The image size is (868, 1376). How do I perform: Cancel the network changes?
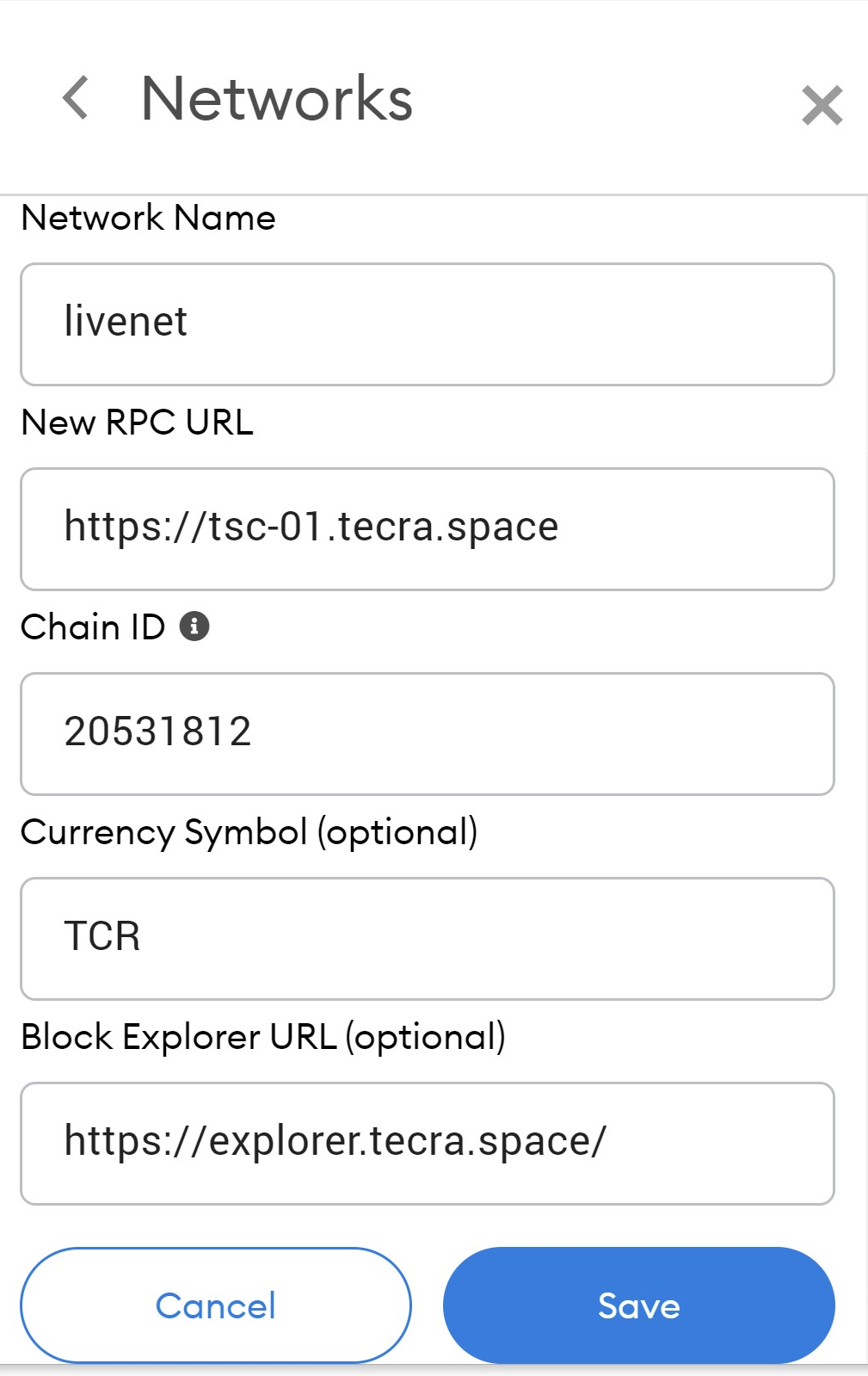click(216, 1305)
